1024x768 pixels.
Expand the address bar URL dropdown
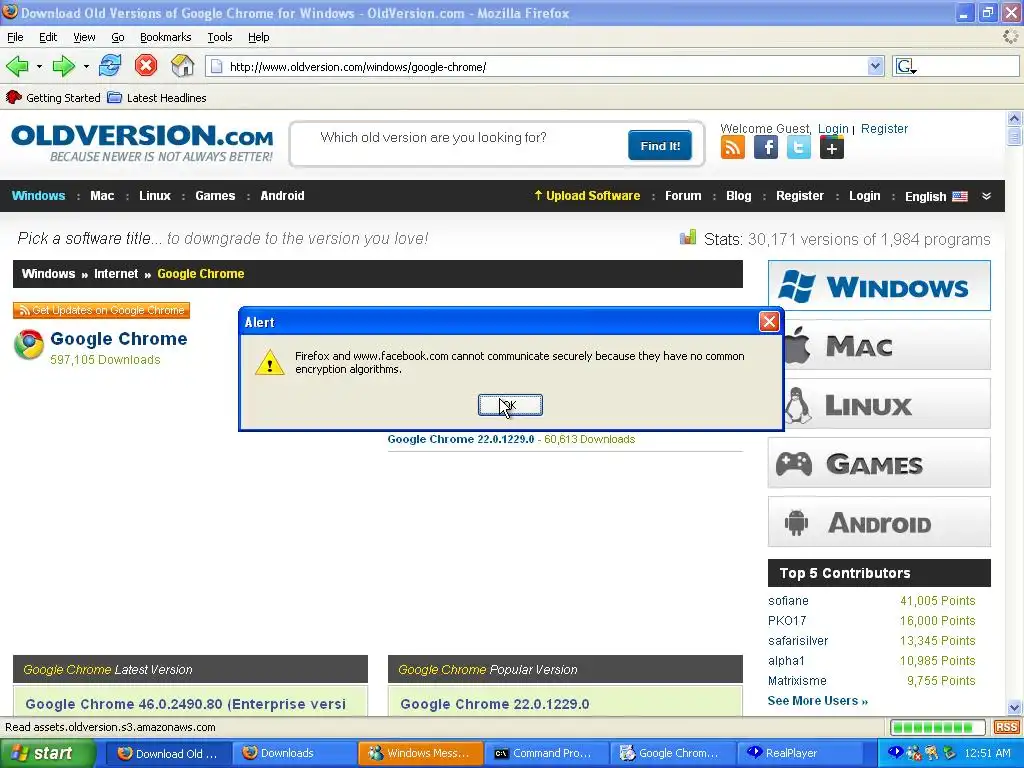[875, 66]
